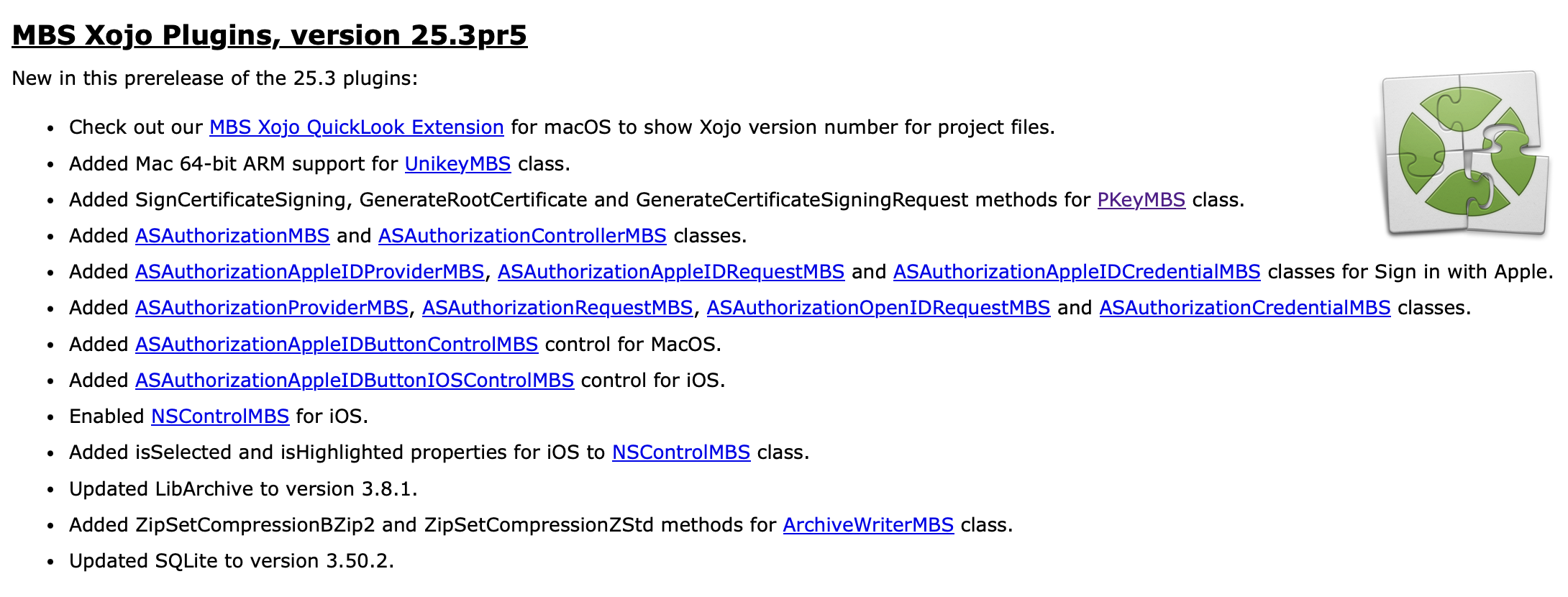Open the UnikeyMBS class link

(457, 164)
